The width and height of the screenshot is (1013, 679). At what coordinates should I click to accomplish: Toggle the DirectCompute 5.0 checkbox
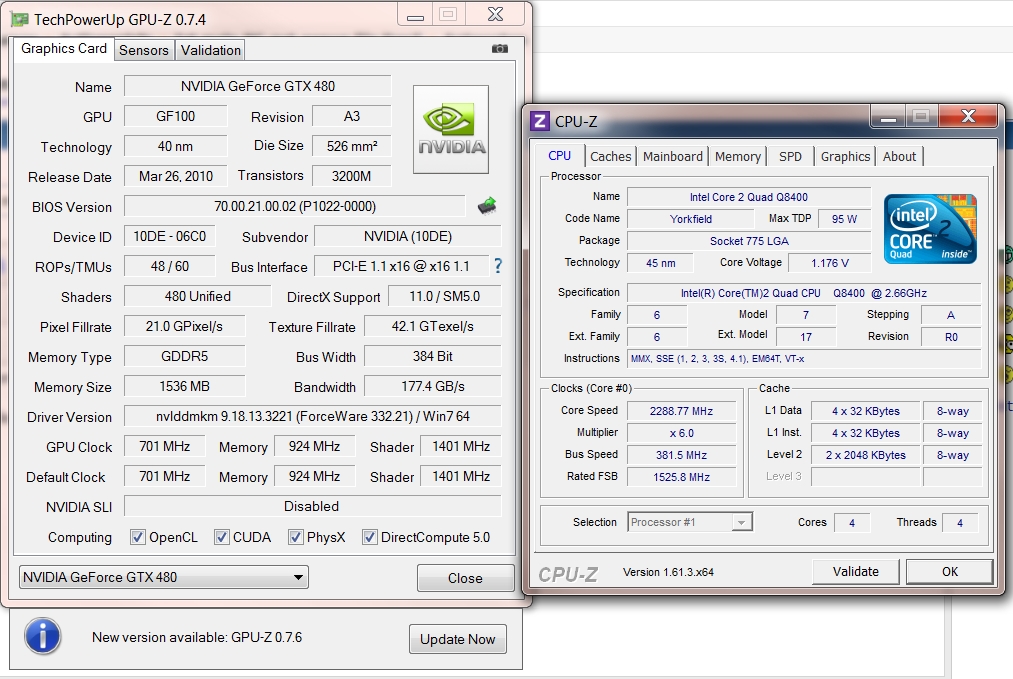point(370,537)
